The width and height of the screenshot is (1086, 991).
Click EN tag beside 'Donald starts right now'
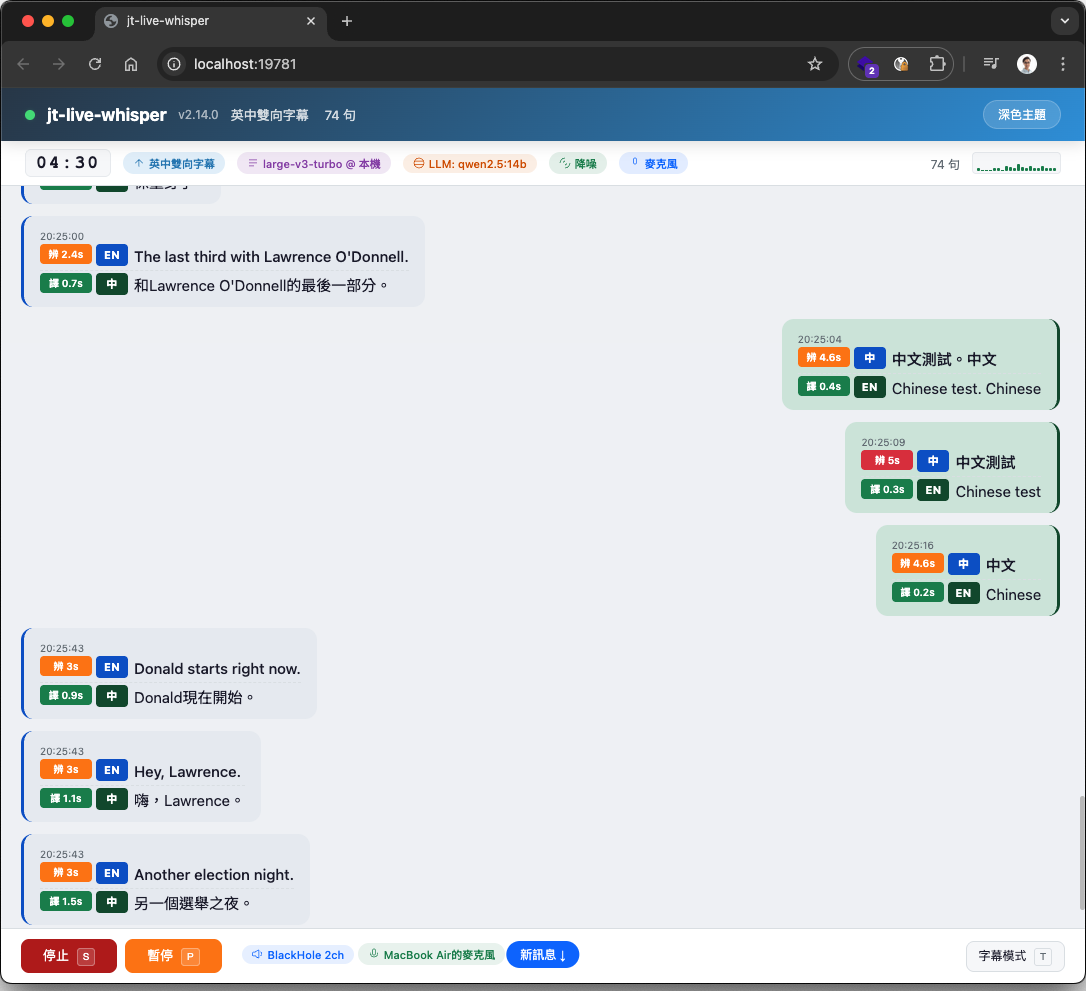(112, 667)
